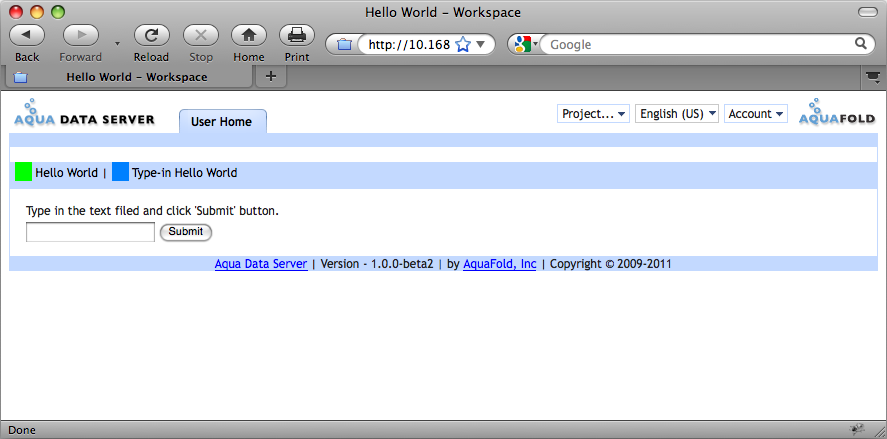This screenshot has width=887, height=439.
Task: Expand the Project dropdown
Action: [594, 114]
